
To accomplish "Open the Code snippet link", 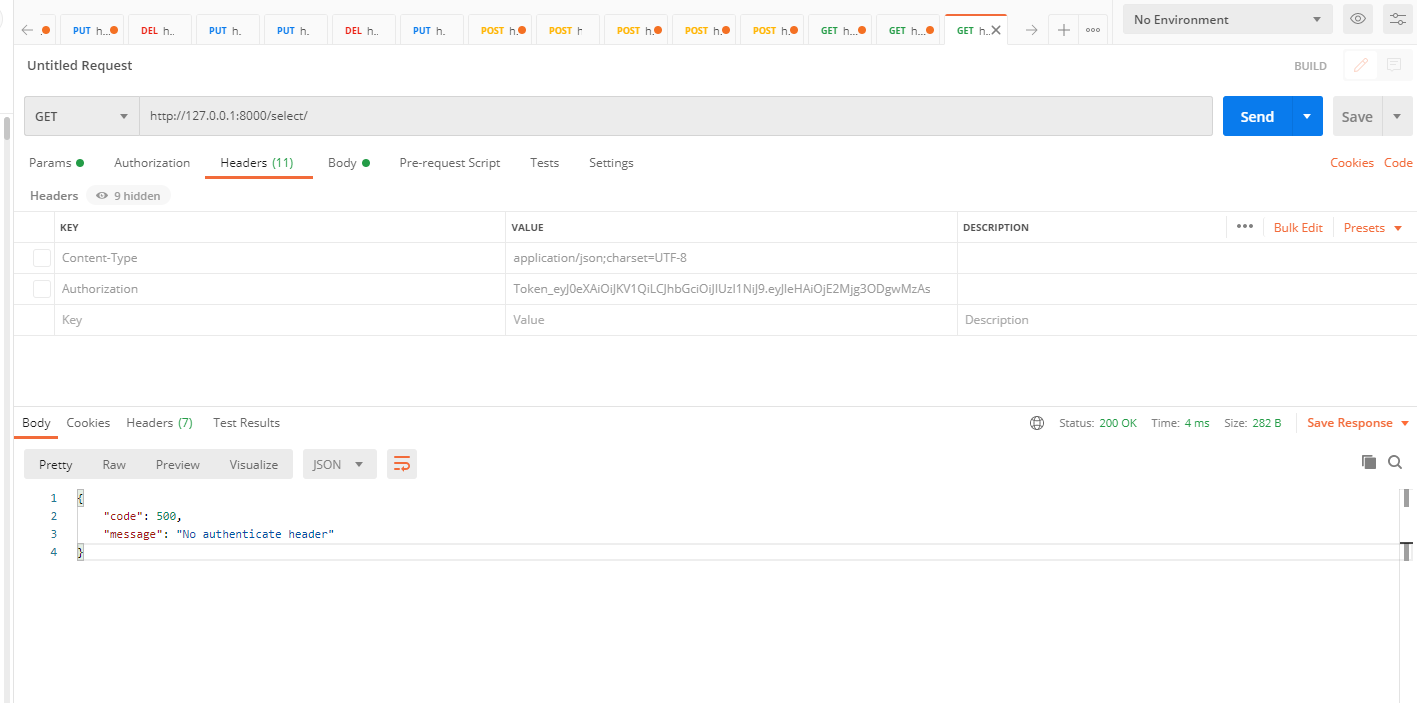I will [x=1398, y=163].
